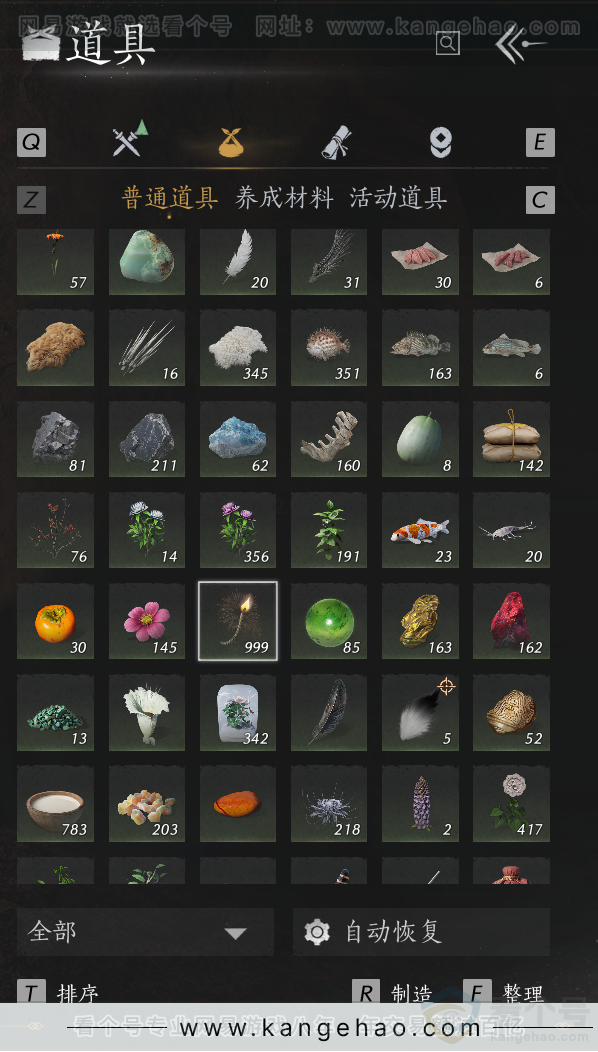598x1052 pixels.
Task: Click the dropdown arrow beside 全部
Action: [x=235, y=933]
